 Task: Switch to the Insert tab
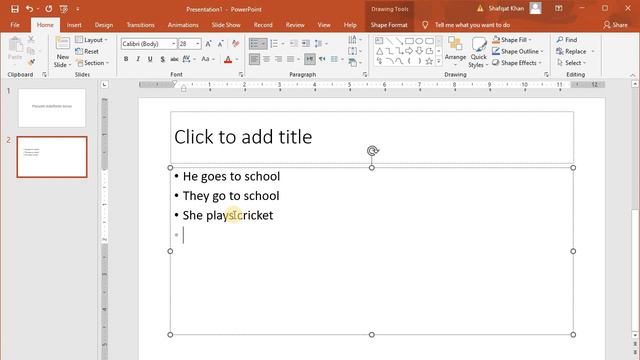coord(74,25)
